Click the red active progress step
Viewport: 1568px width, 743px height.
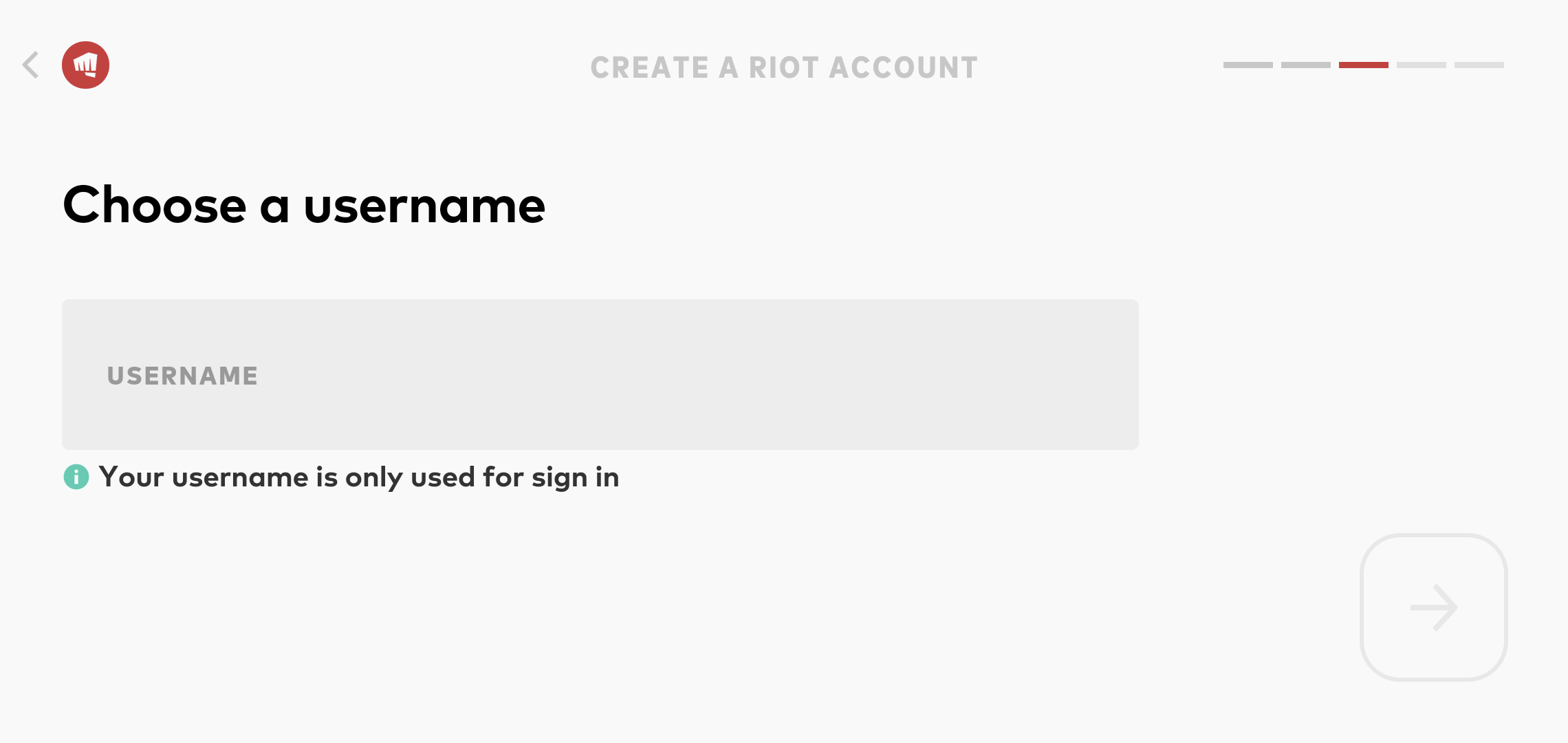pyautogui.click(x=1363, y=65)
